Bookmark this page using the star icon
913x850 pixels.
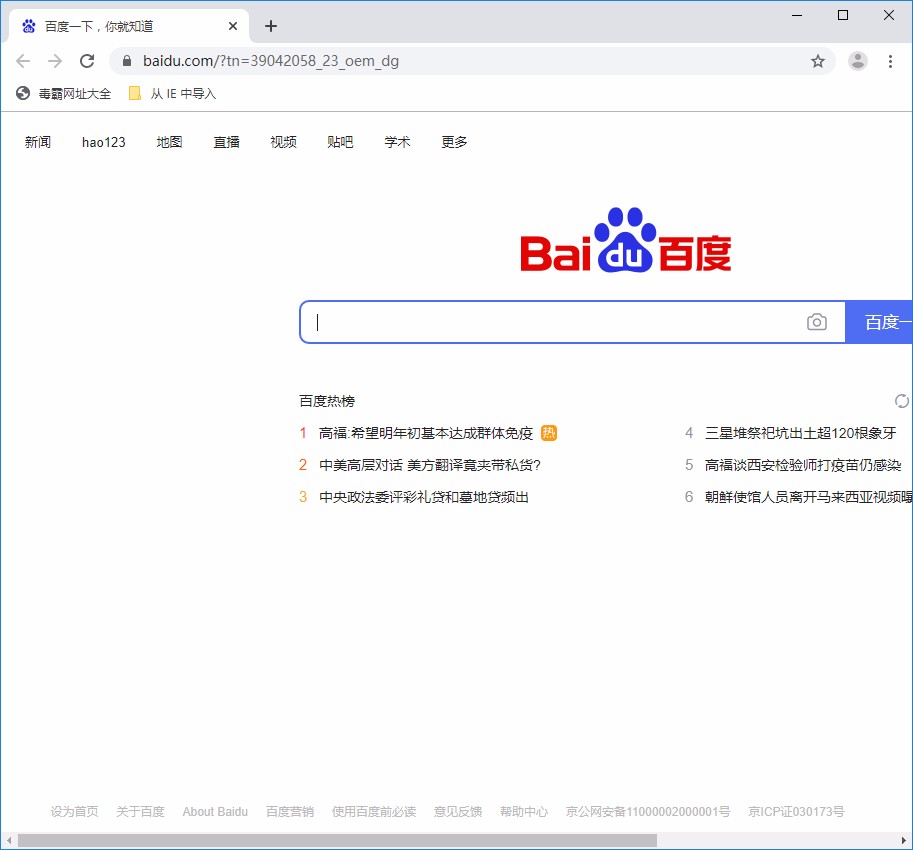click(x=818, y=61)
